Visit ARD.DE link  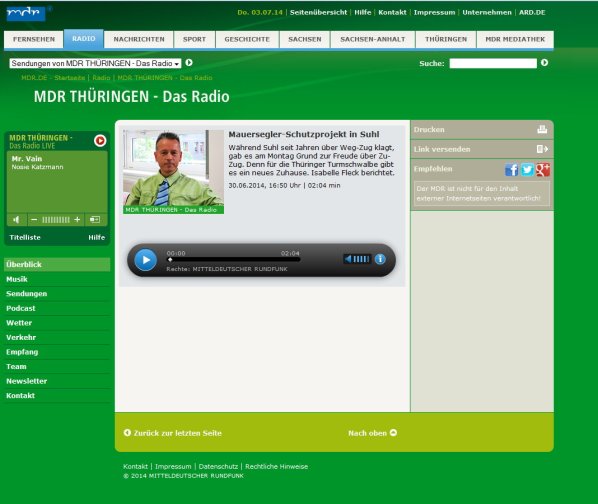532,12
